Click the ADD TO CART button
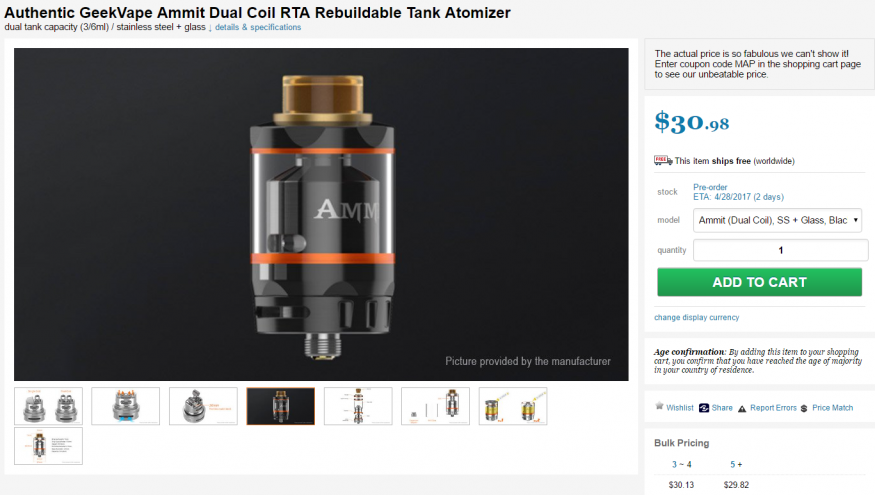 (759, 282)
